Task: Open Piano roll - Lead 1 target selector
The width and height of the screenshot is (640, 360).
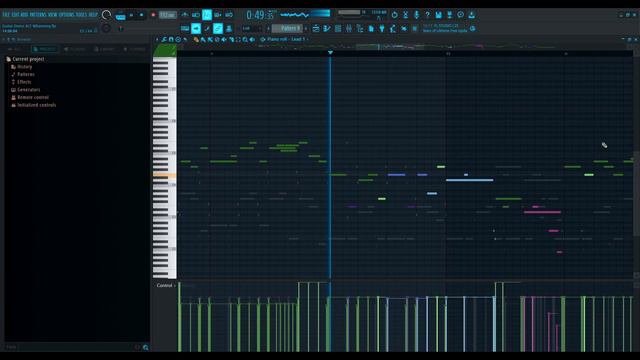Action: [x=287, y=39]
